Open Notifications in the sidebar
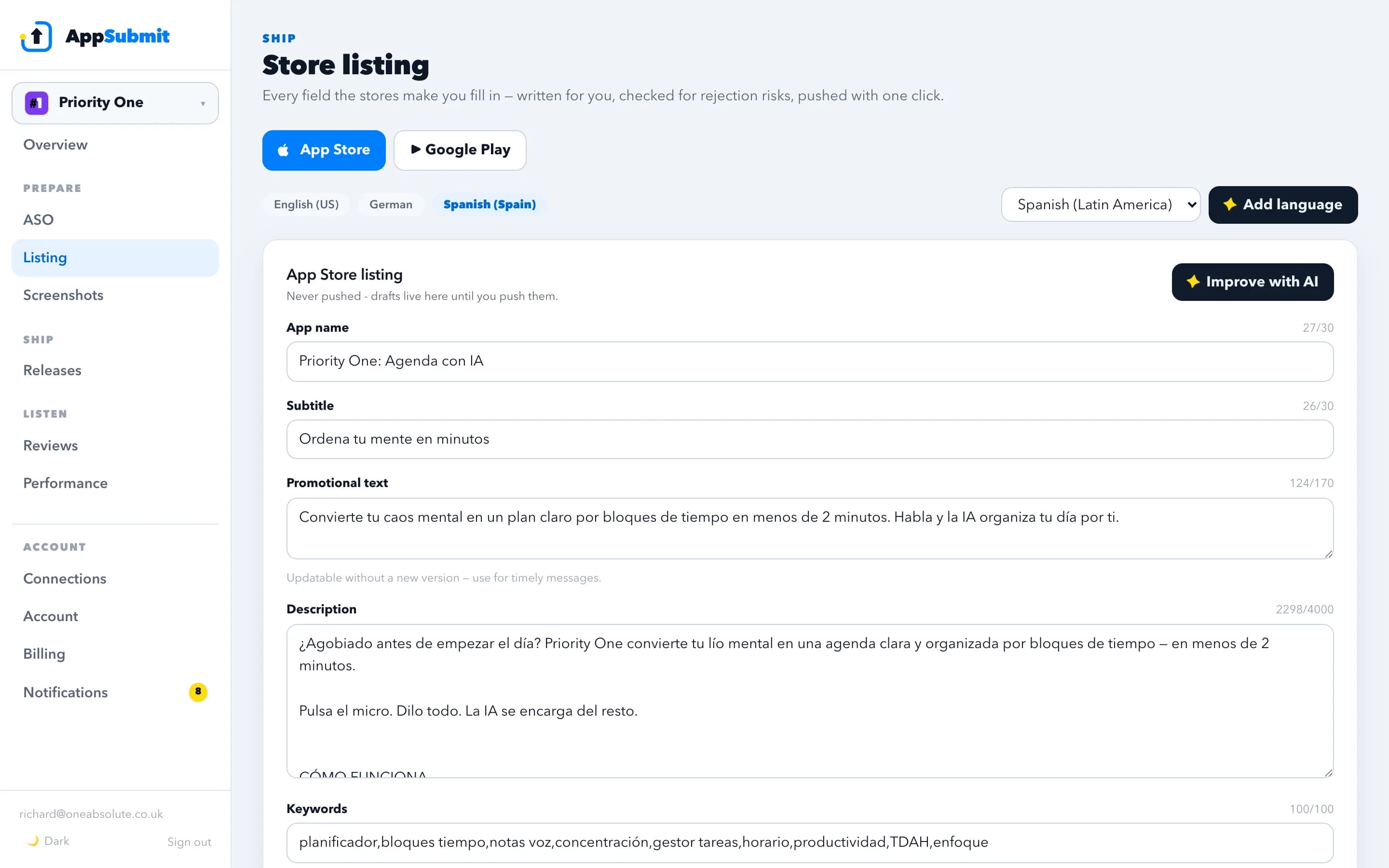 coord(115,692)
